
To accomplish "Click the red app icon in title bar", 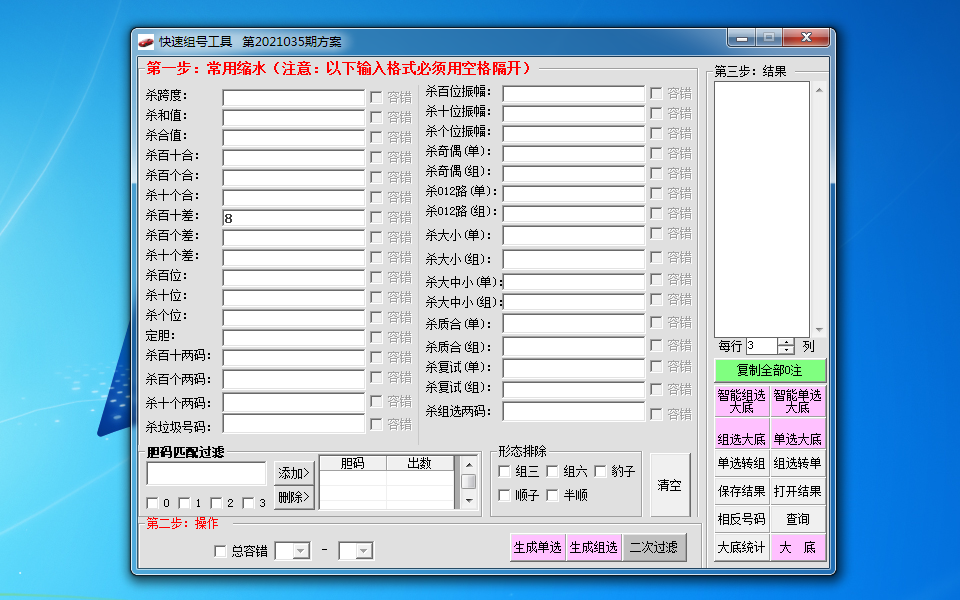I will (146, 42).
